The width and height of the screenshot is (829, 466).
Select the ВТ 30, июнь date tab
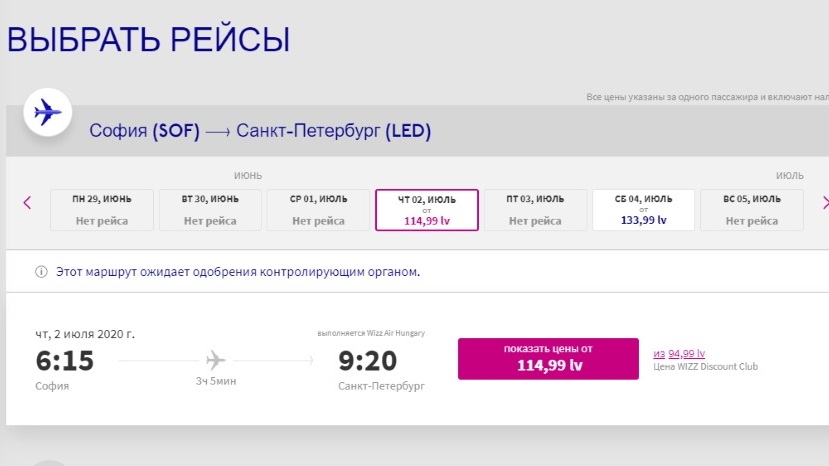point(210,210)
